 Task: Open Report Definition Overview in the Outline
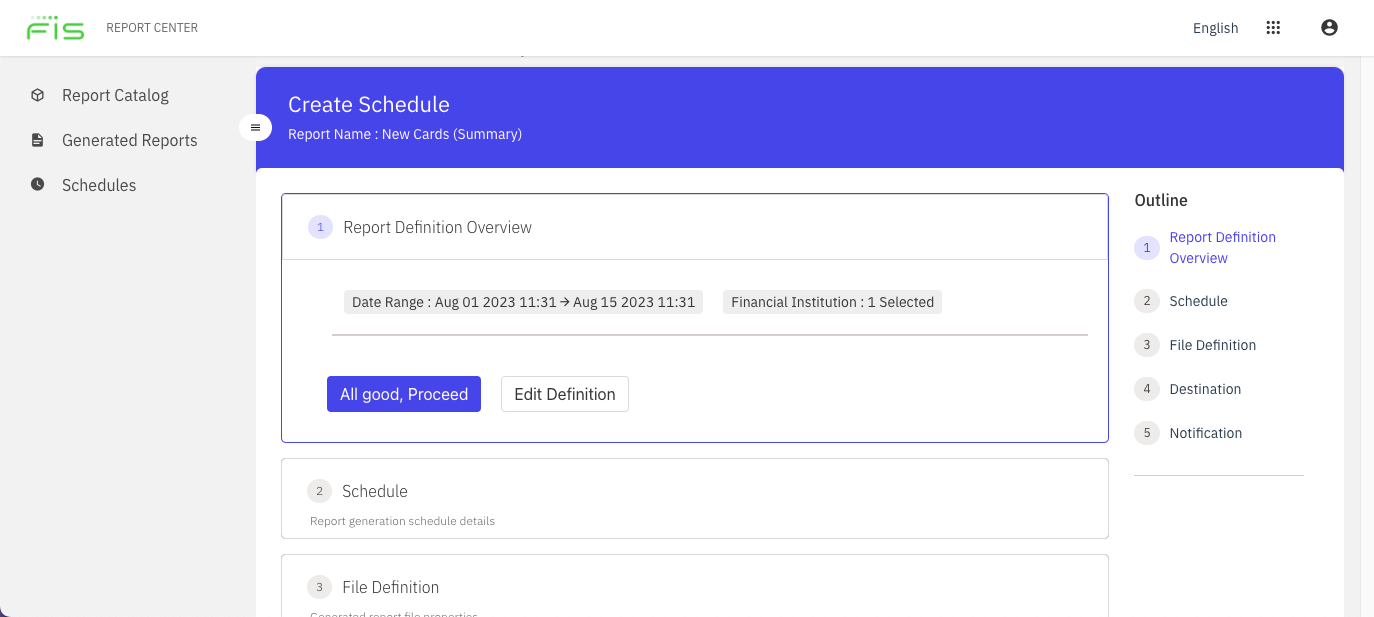[1222, 247]
